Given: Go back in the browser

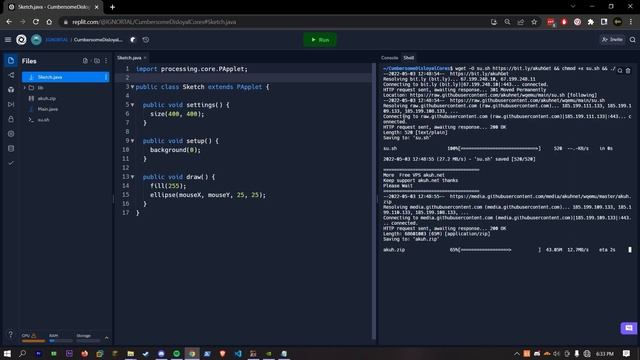Looking at the screenshot, I should pyautogui.click(x=9, y=22).
